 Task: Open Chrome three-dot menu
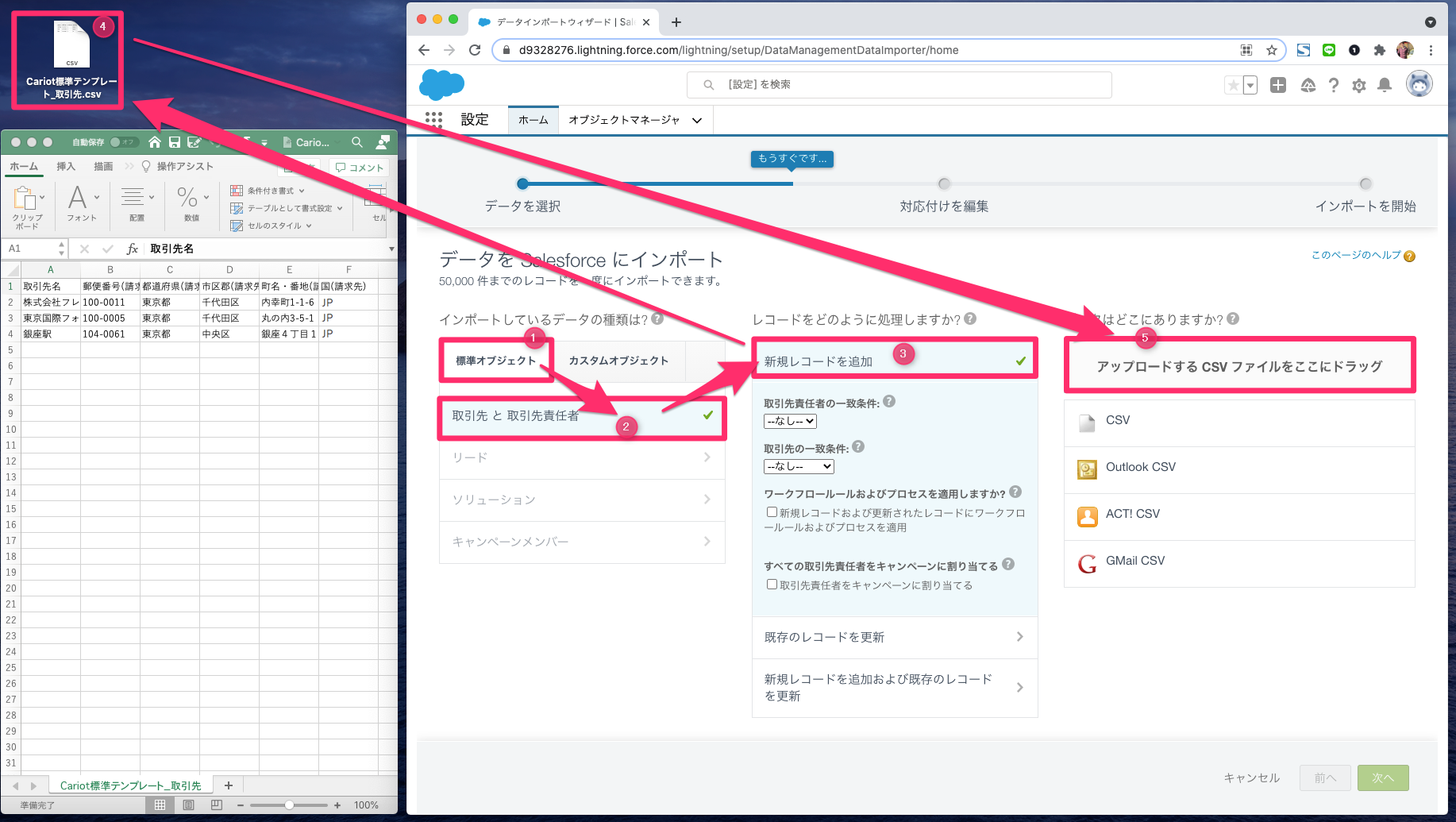point(1431,50)
